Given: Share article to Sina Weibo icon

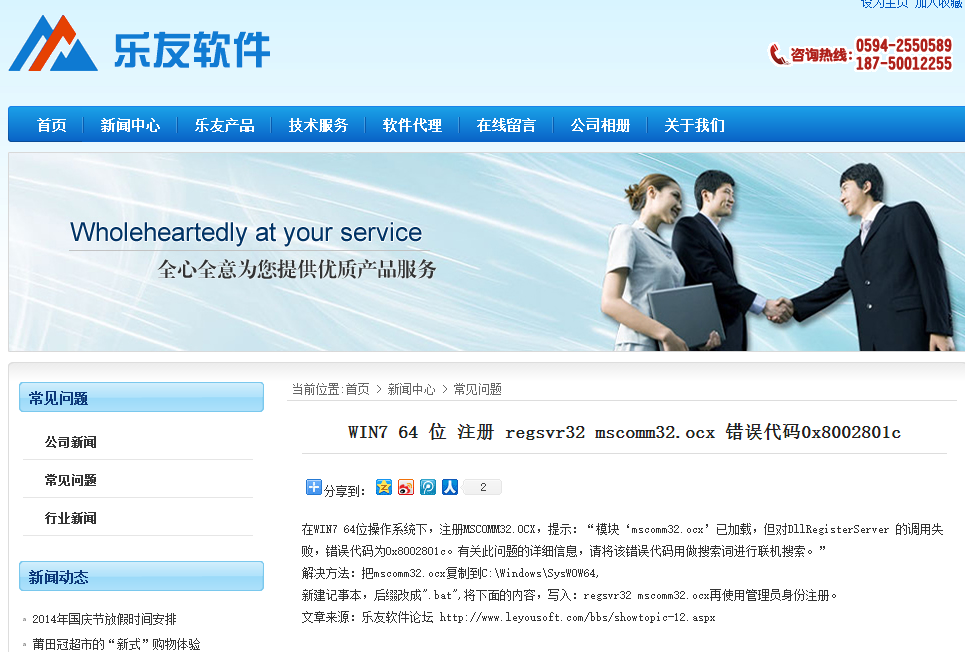Looking at the screenshot, I should click(x=406, y=487).
